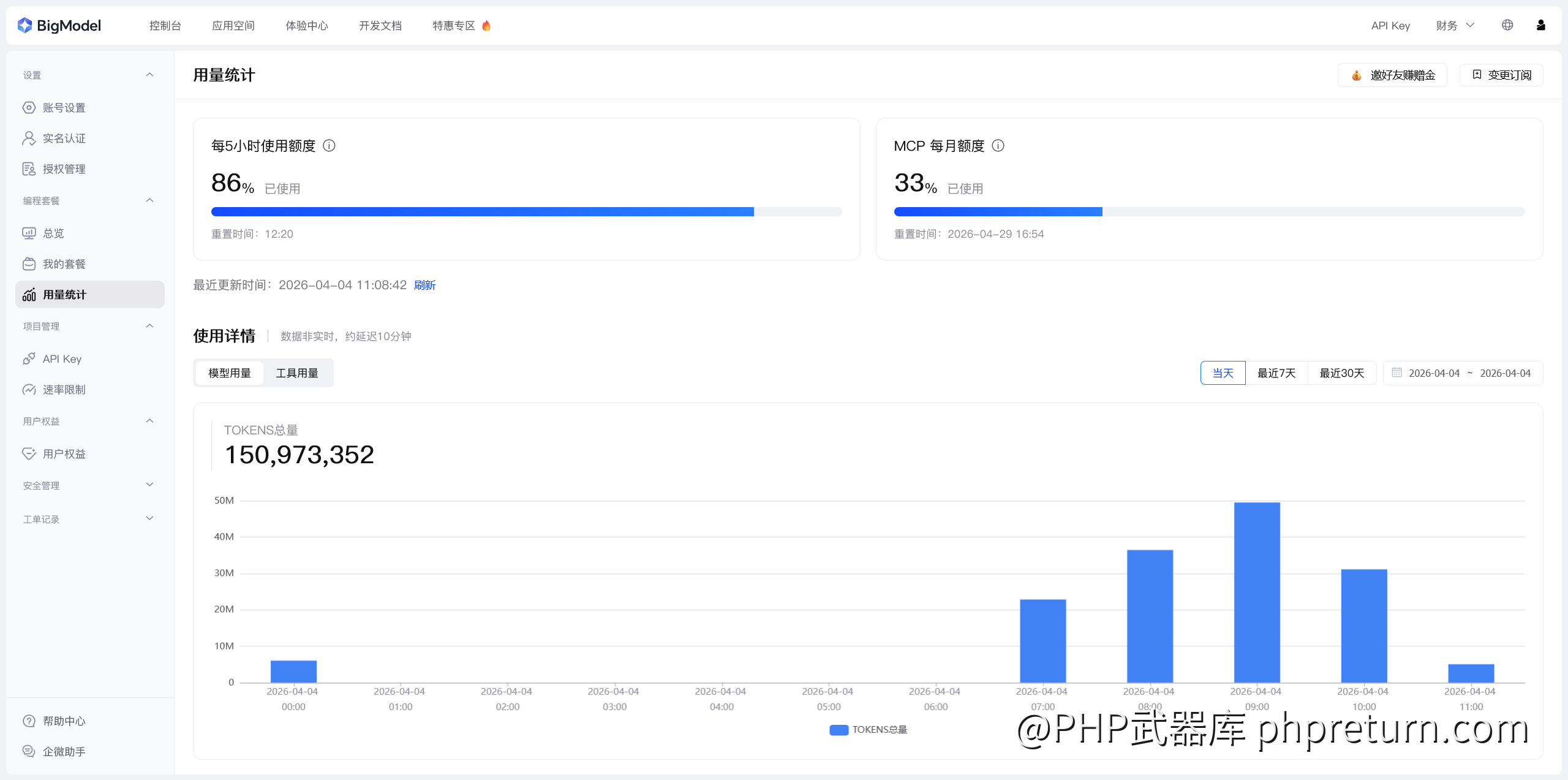This screenshot has width=1568, height=780.
Task: Open the user profile icon
Action: [x=1541, y=25]
